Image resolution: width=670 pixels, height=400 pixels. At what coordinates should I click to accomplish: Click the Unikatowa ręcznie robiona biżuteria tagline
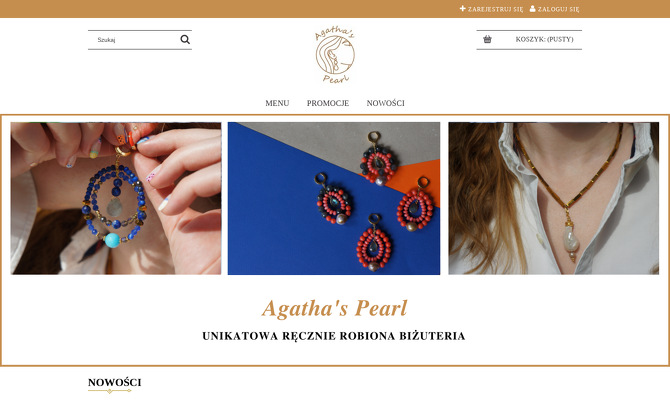coord(334,336)
